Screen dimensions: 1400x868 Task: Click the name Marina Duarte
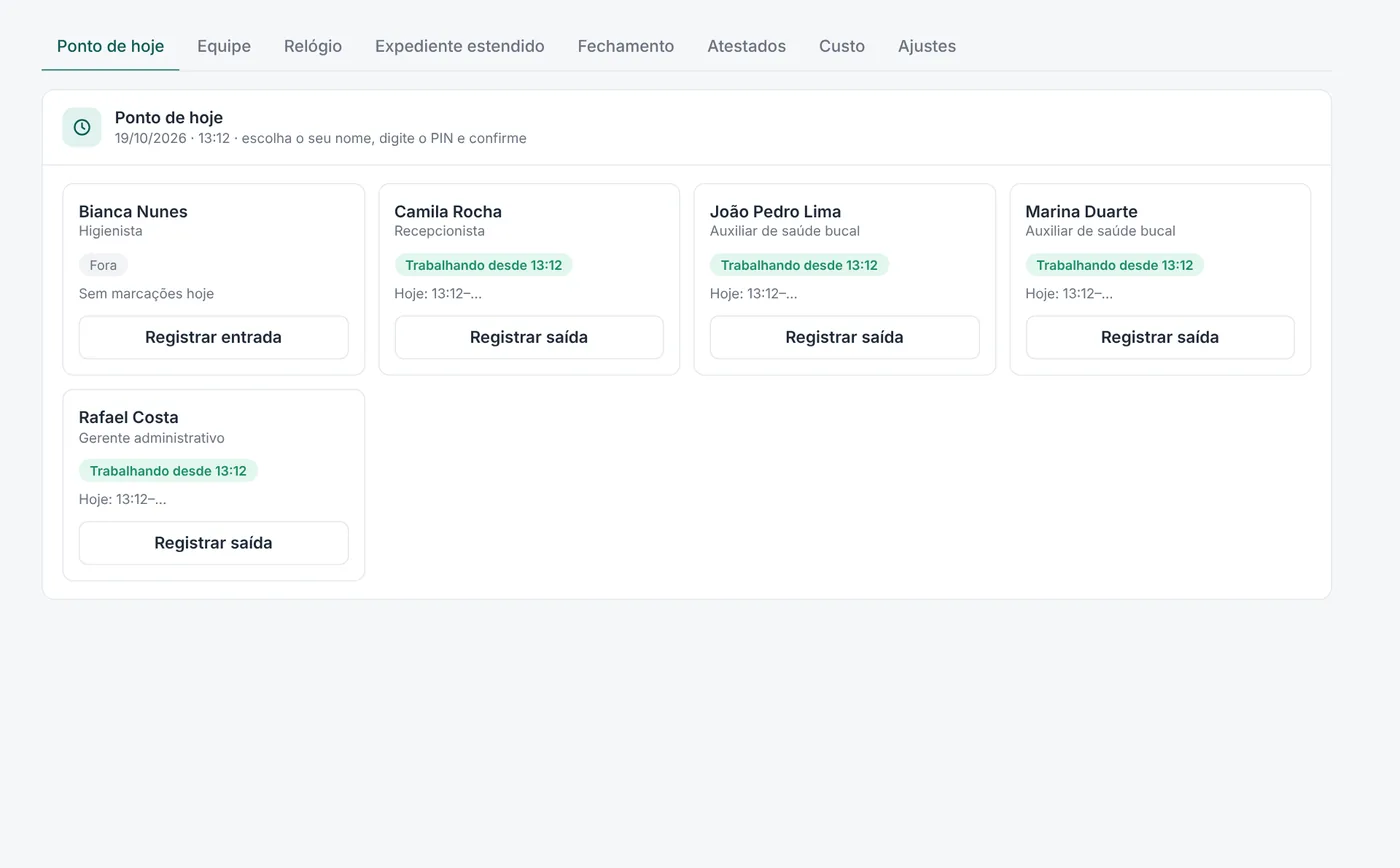[x=1081, y=211]
